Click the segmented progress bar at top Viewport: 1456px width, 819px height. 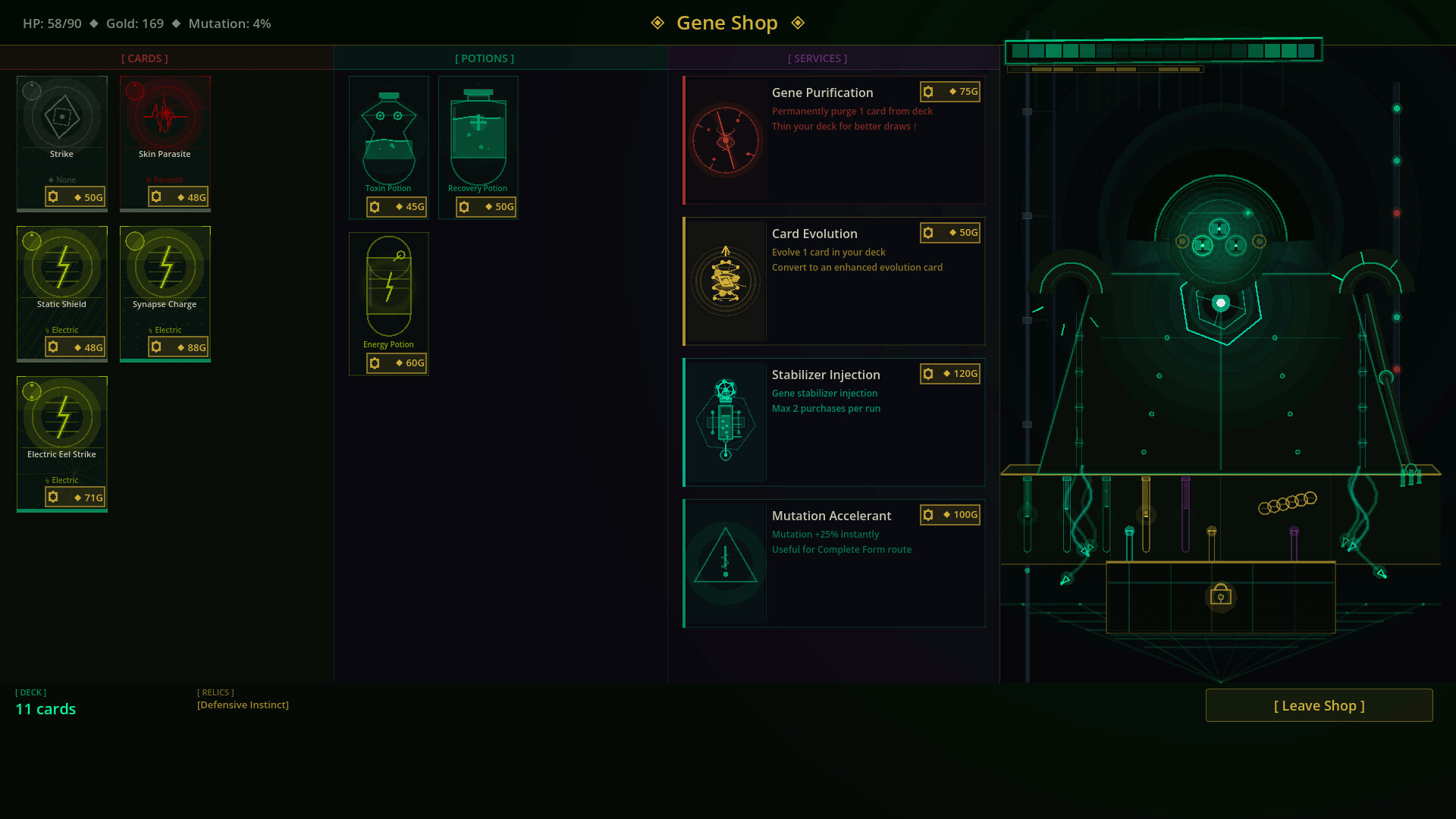[1163, 51]
